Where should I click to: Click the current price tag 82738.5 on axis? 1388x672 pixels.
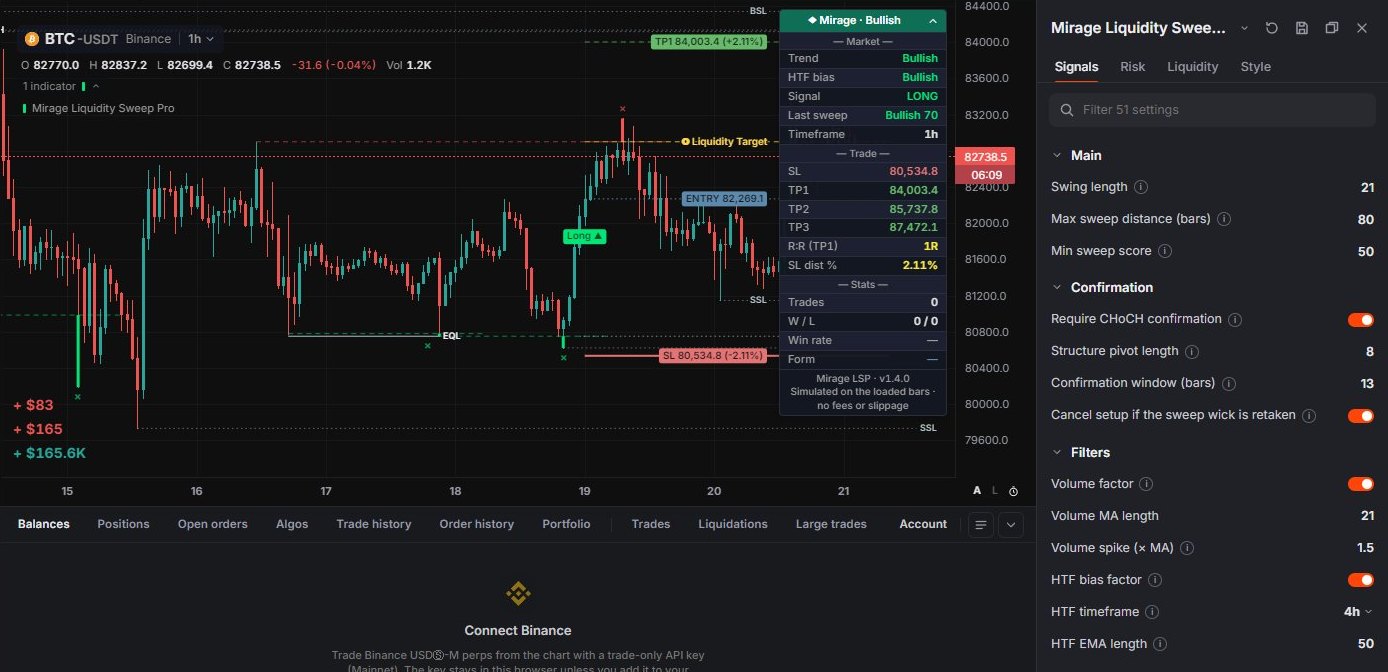click(985, 157)
